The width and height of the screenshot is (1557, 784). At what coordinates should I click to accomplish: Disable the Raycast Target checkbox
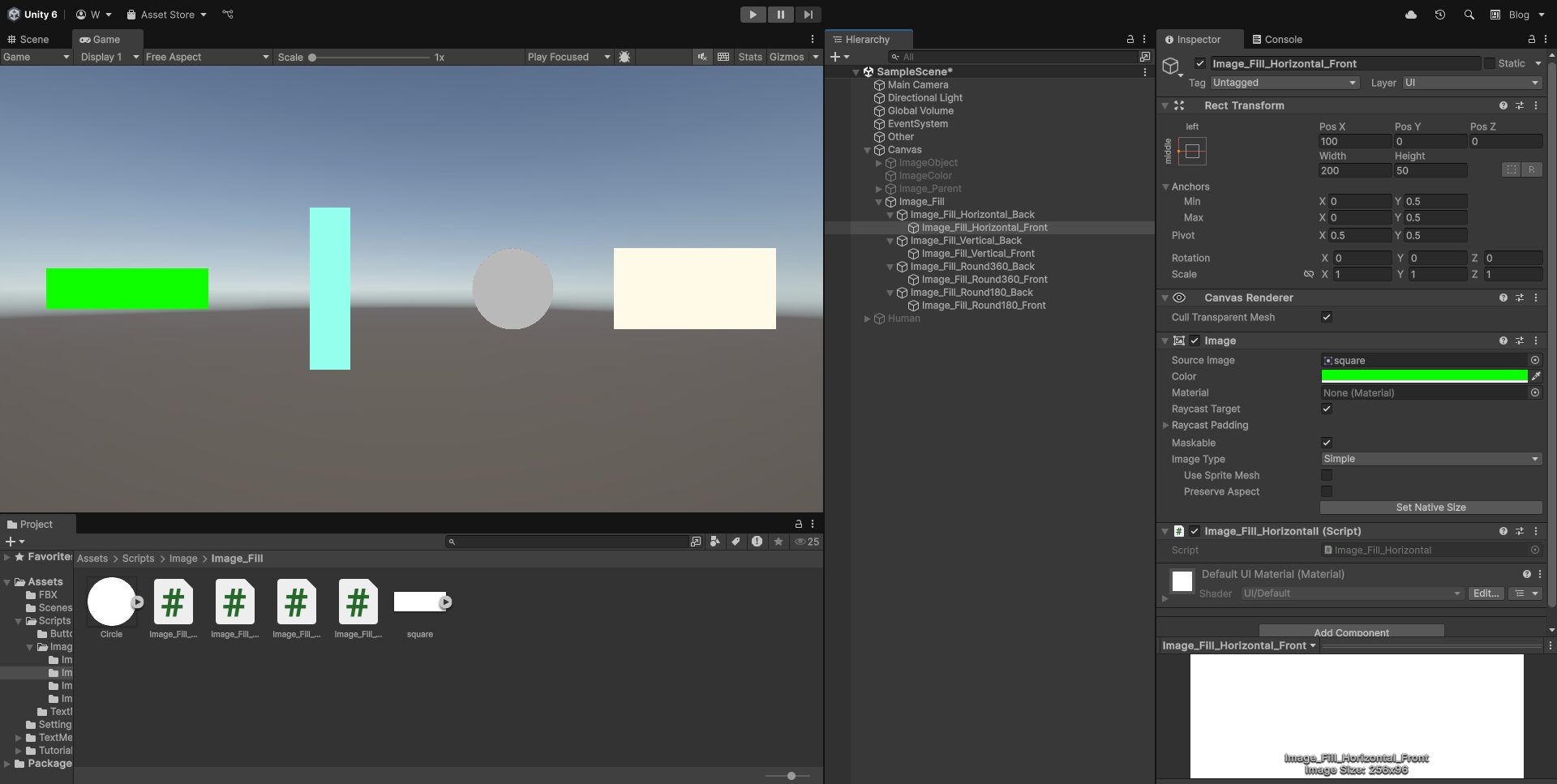point(1327,409)
